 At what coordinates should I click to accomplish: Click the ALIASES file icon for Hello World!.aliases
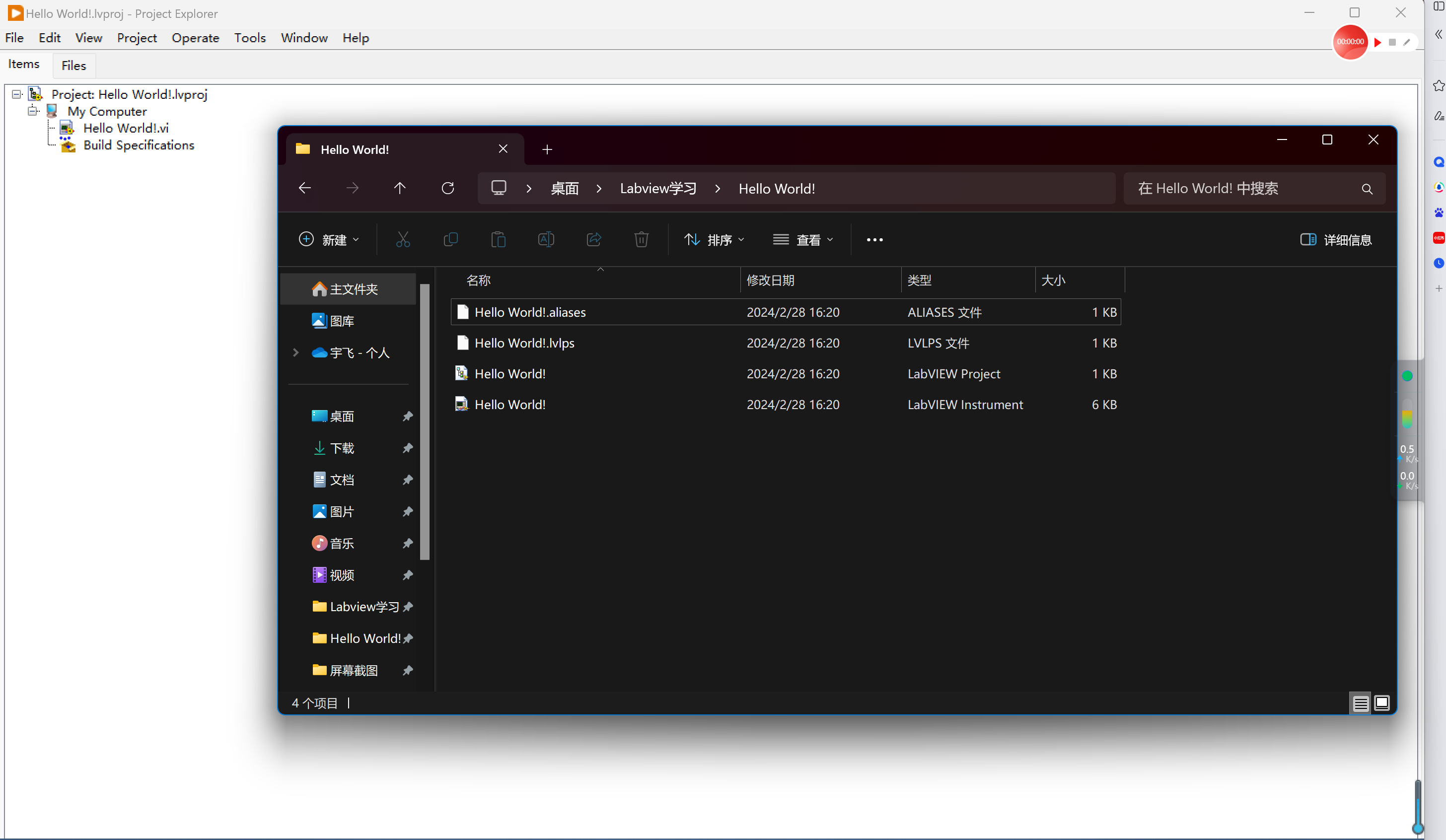coord(462,312)
